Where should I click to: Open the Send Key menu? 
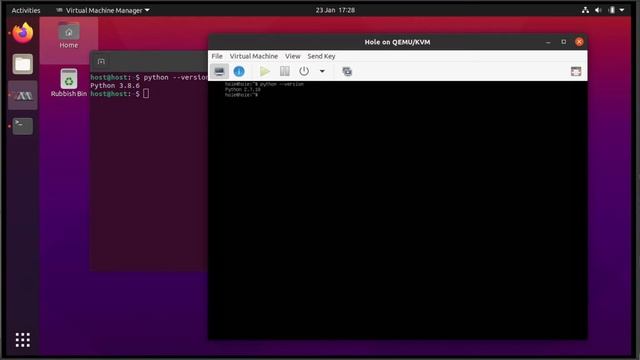tap(321, 56)
